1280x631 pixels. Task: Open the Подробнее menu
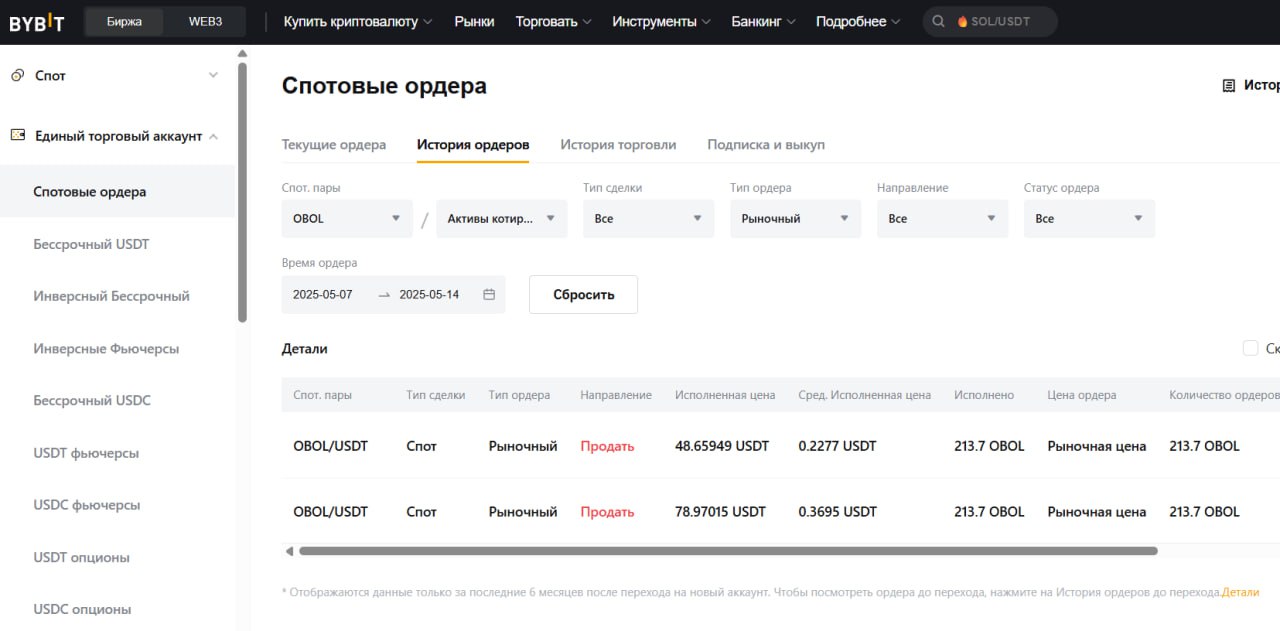tap(858, 21)
